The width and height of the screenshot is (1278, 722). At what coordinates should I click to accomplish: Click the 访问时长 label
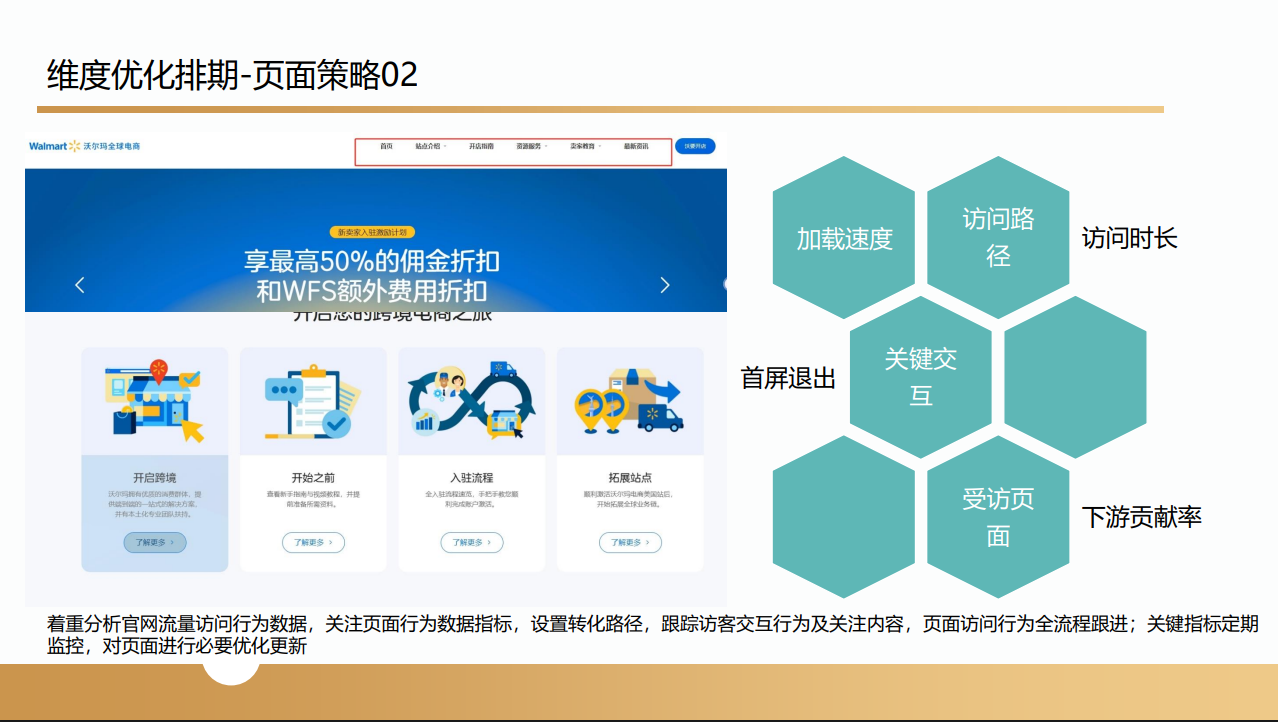tap(1130, 238)
